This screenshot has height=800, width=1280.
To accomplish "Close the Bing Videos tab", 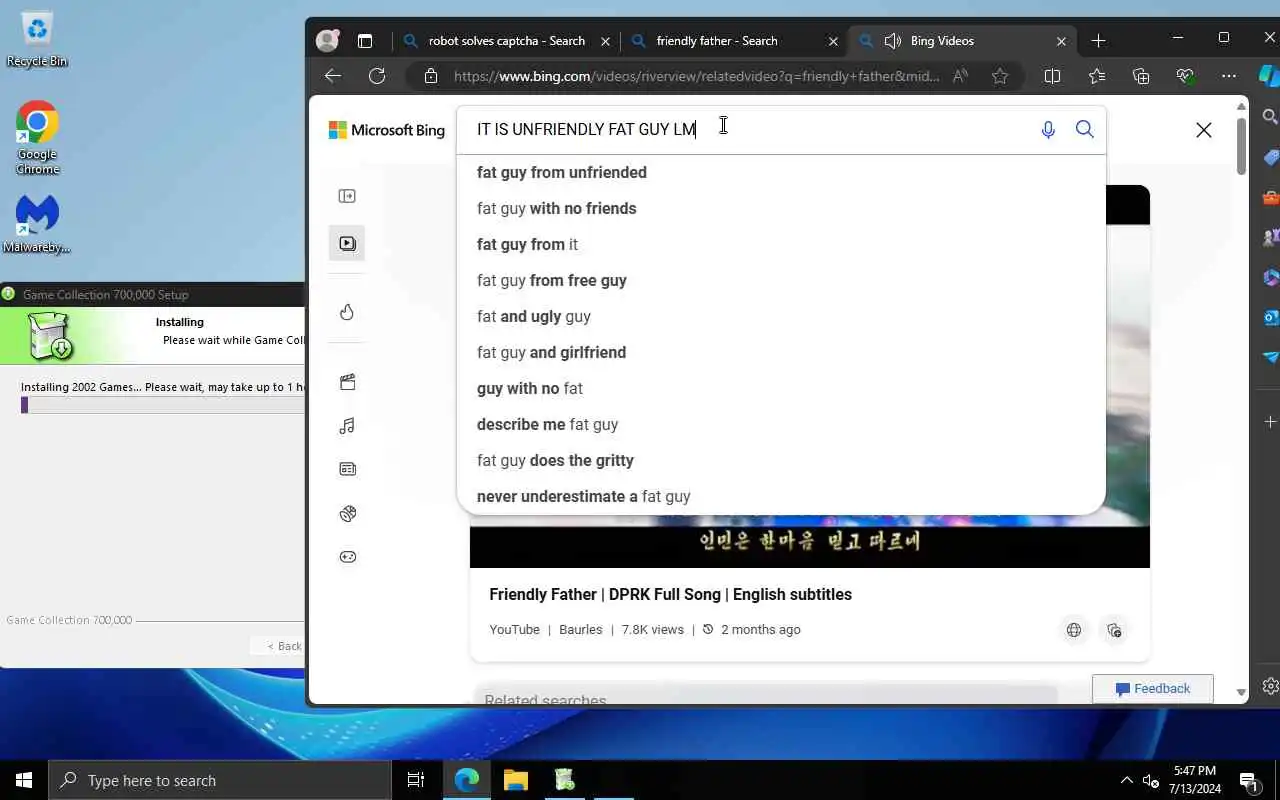I will pos(1061,41).
